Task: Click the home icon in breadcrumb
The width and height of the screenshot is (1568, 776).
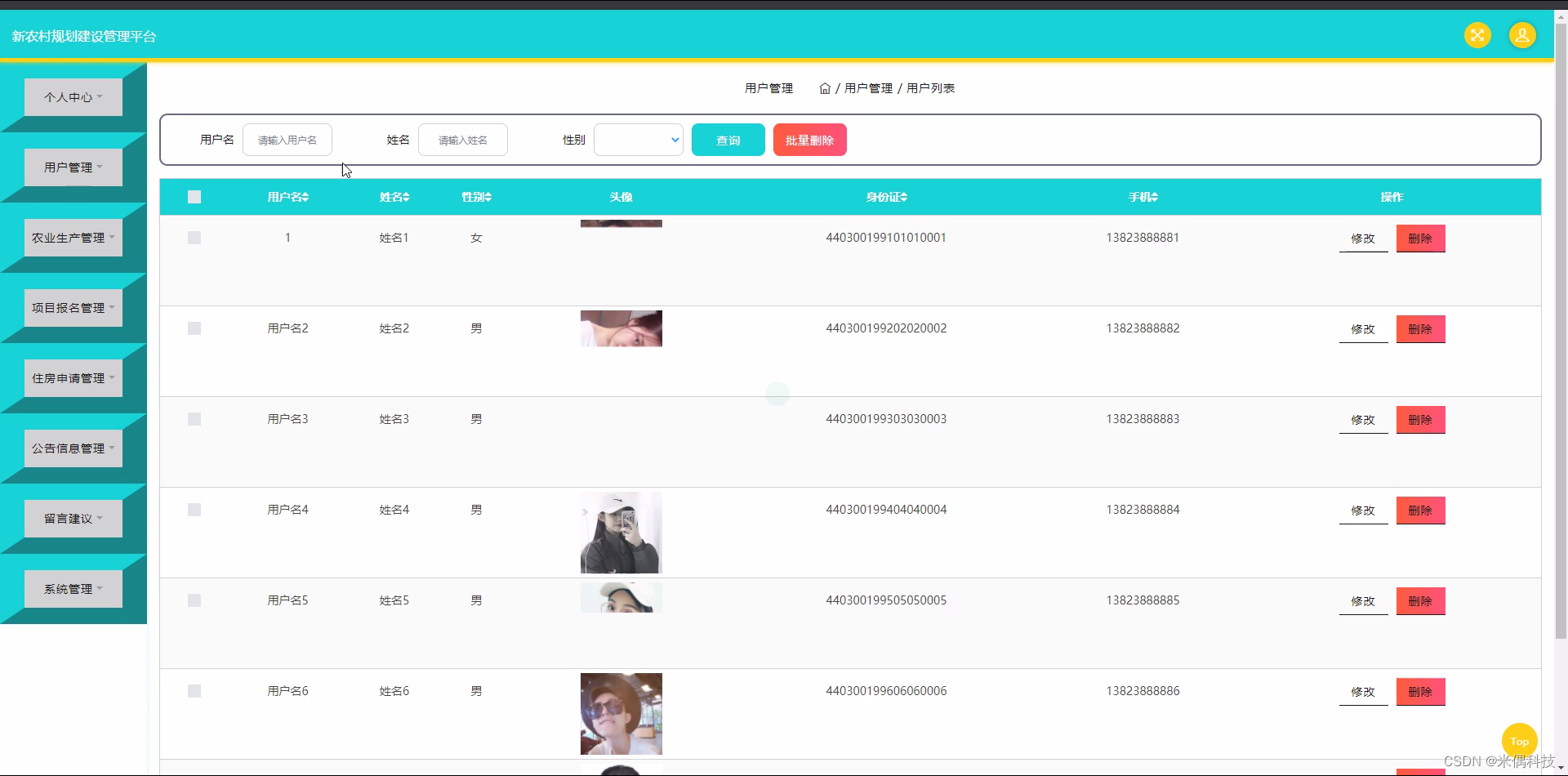Action: (825, 88)
